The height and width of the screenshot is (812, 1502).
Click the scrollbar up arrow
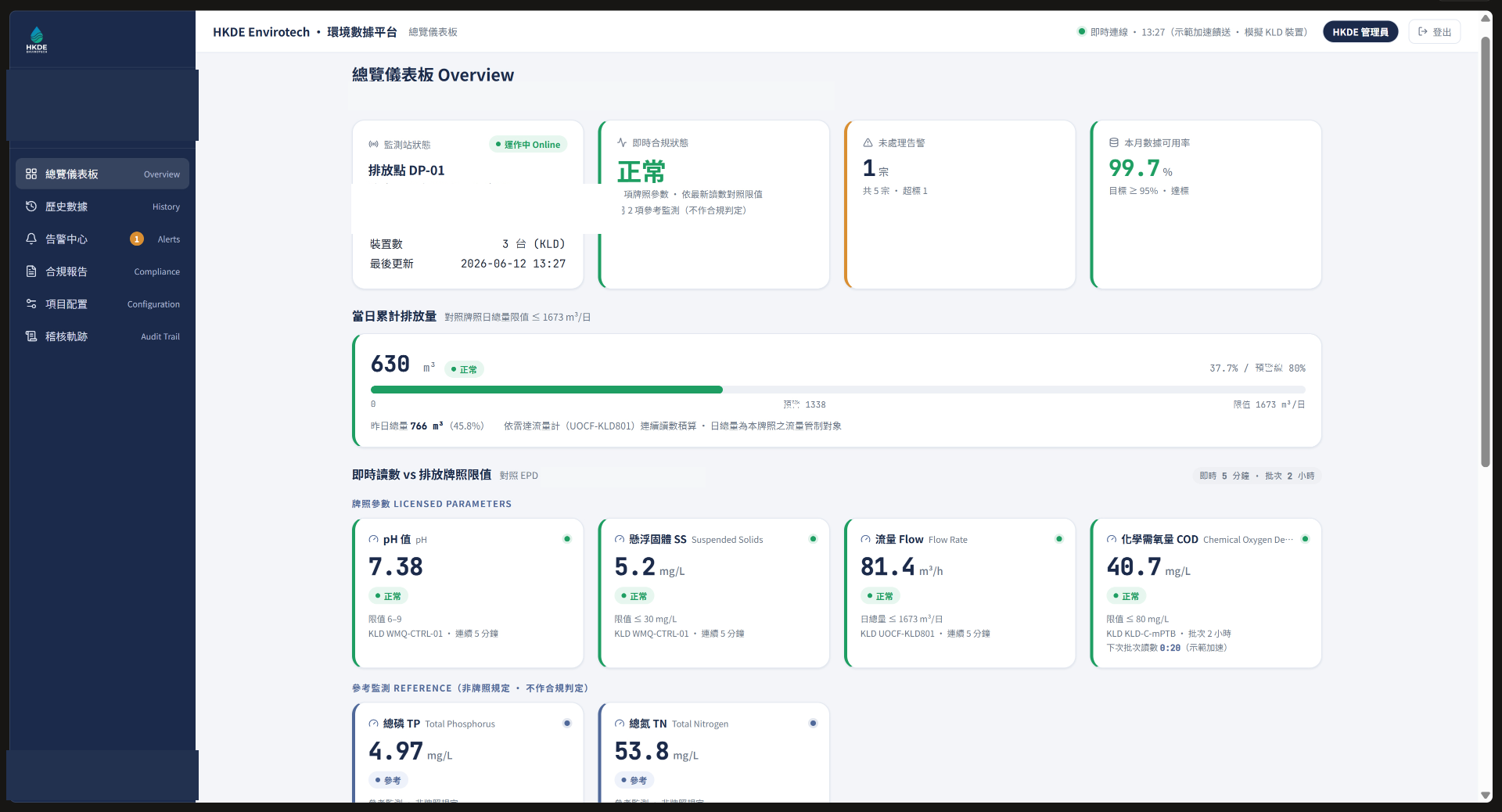click(x=1486, y=17)
